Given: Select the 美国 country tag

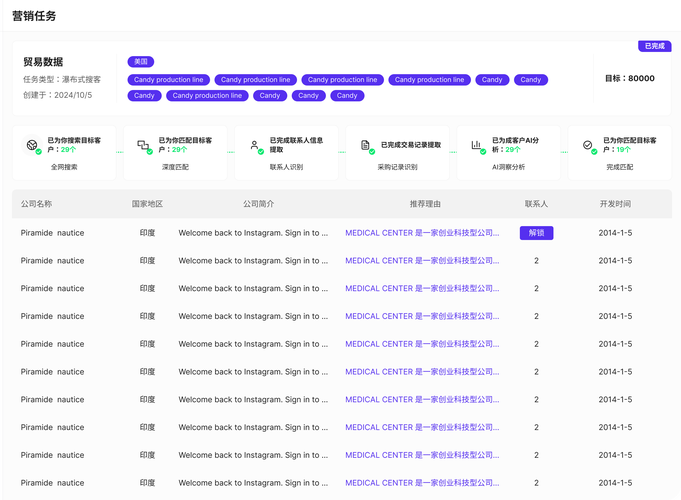Looking at the screenshot, I should 141,62.
